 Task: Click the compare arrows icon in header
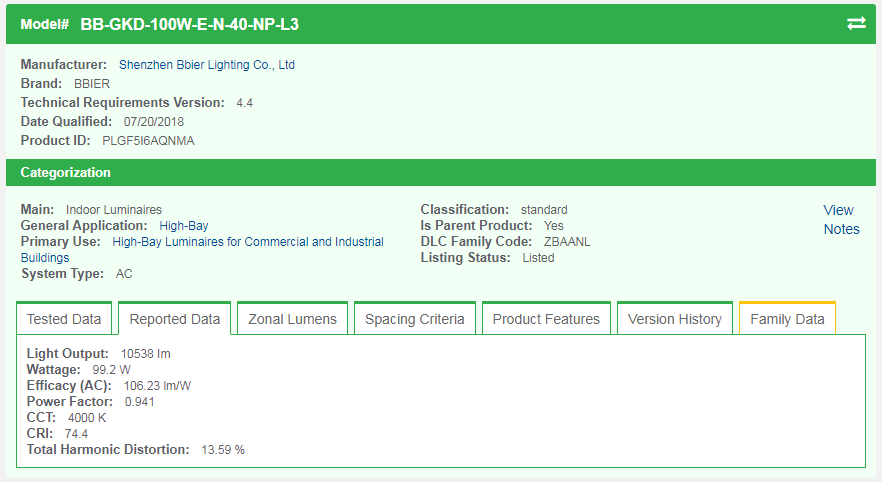[856, 24]
